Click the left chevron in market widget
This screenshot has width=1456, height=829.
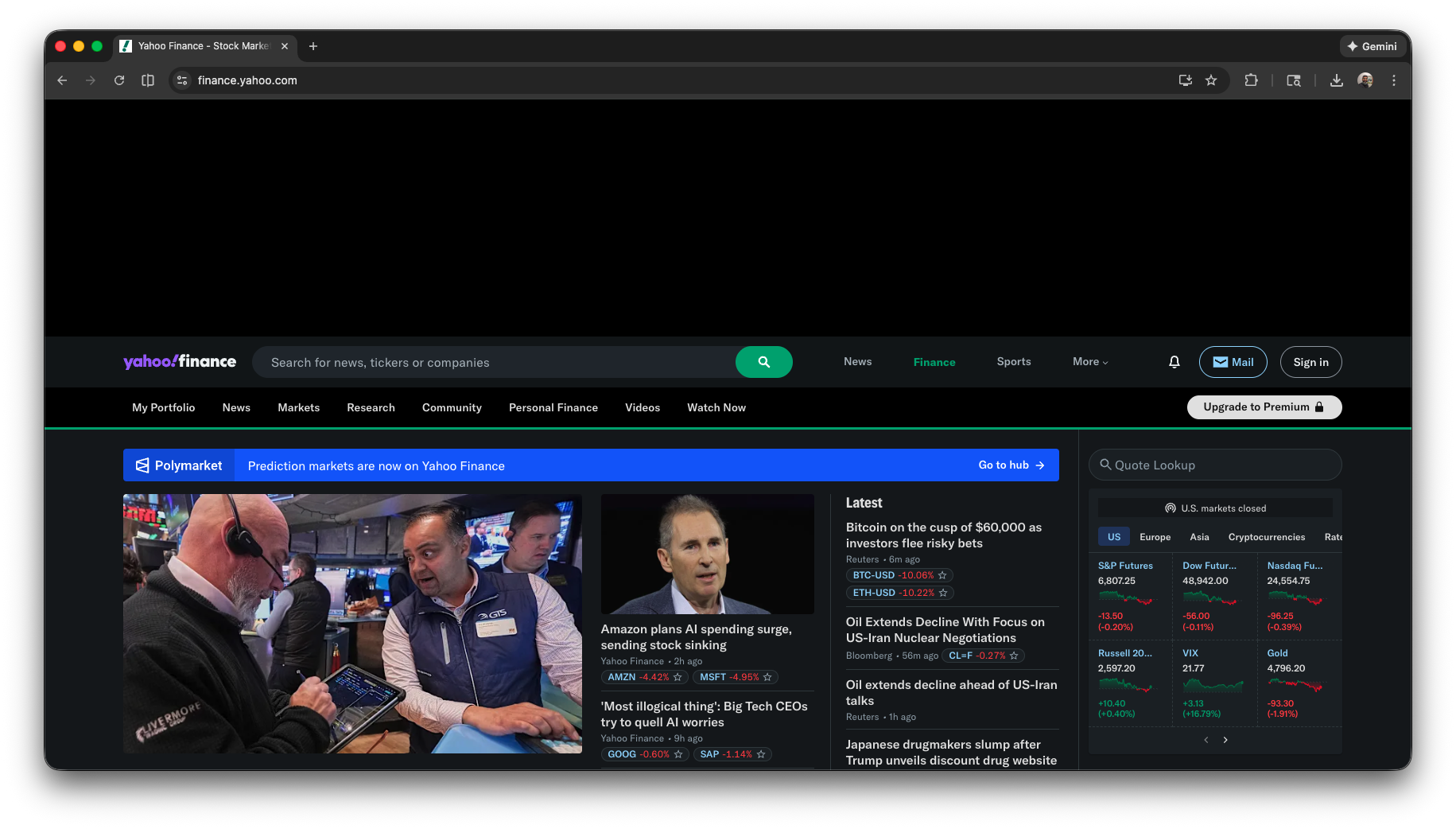pos(1206,740)
